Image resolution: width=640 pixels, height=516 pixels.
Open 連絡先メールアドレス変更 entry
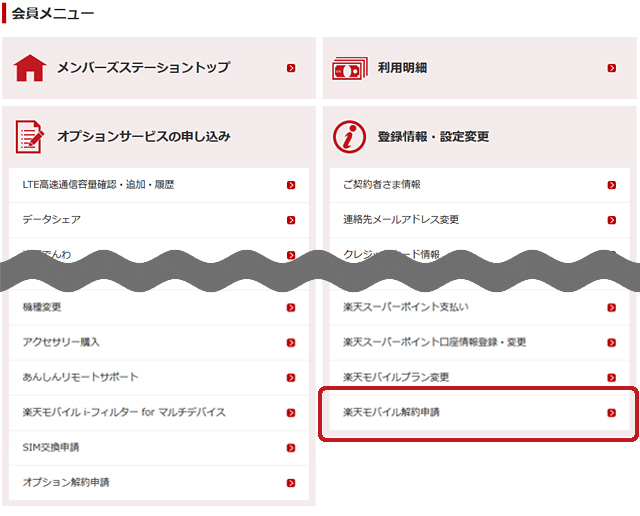480,220
